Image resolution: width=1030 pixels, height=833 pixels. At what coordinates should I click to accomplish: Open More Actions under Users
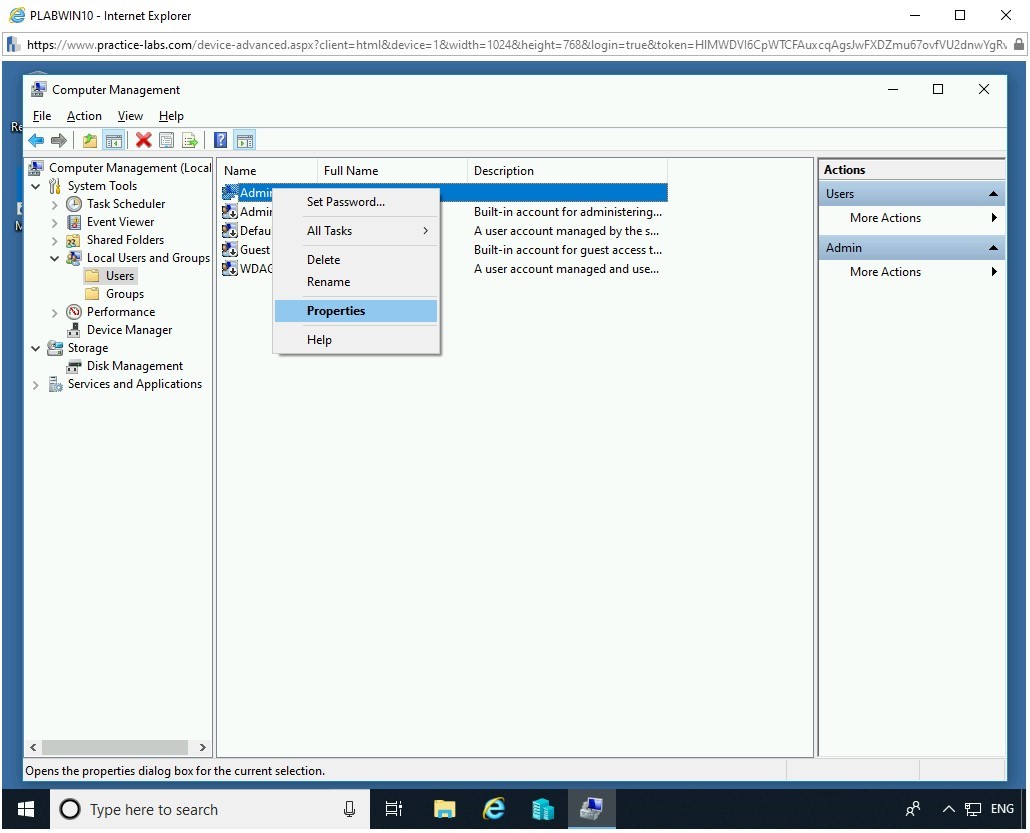click(x=912, y=217)
